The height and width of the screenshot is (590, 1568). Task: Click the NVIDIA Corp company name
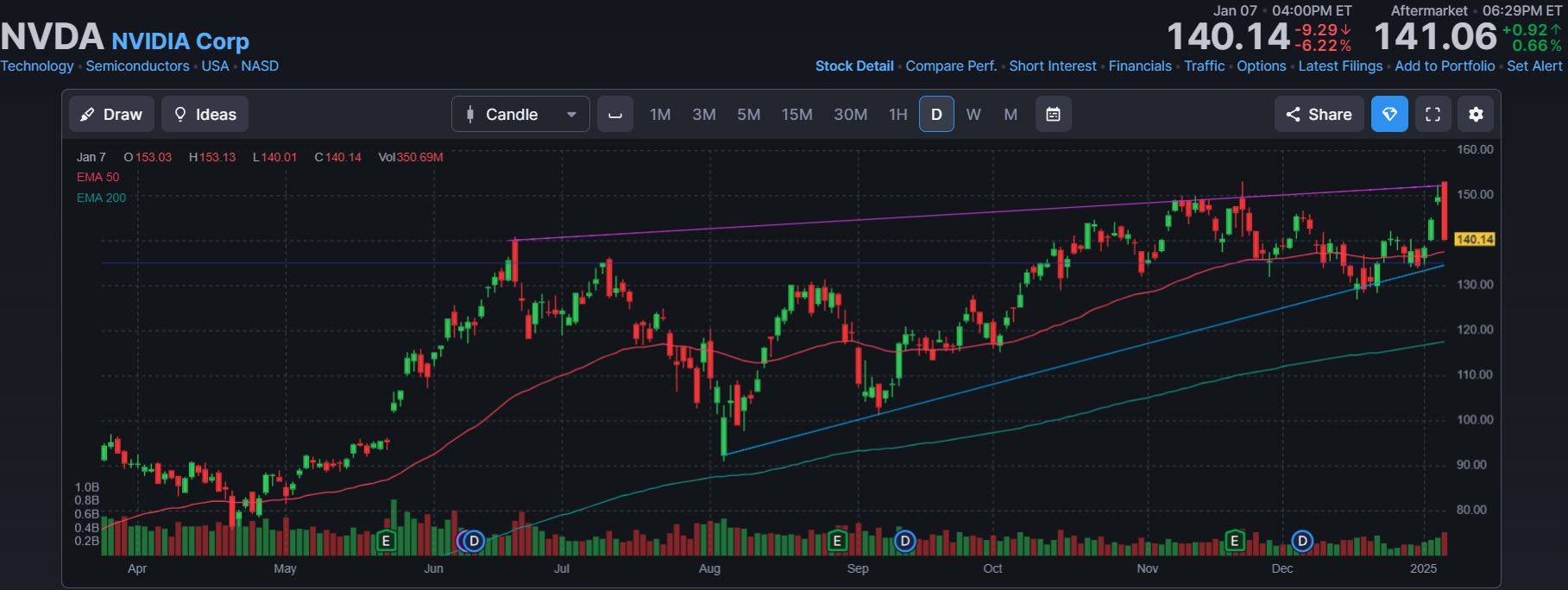[x=180, y=41]
